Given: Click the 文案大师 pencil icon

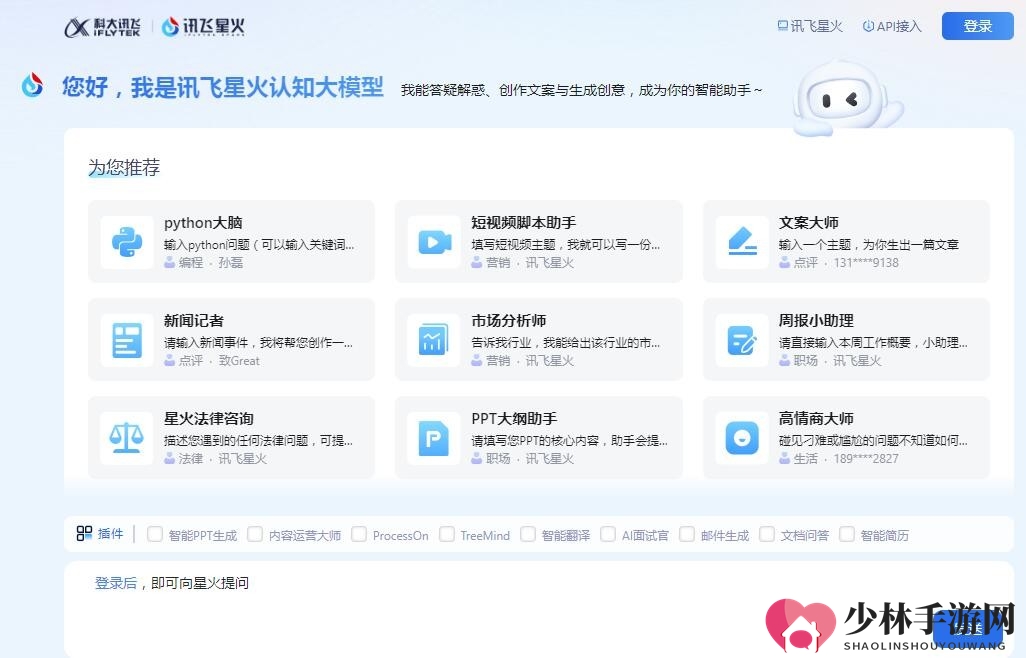Looking at the screenshot, I should click(742, 242).
